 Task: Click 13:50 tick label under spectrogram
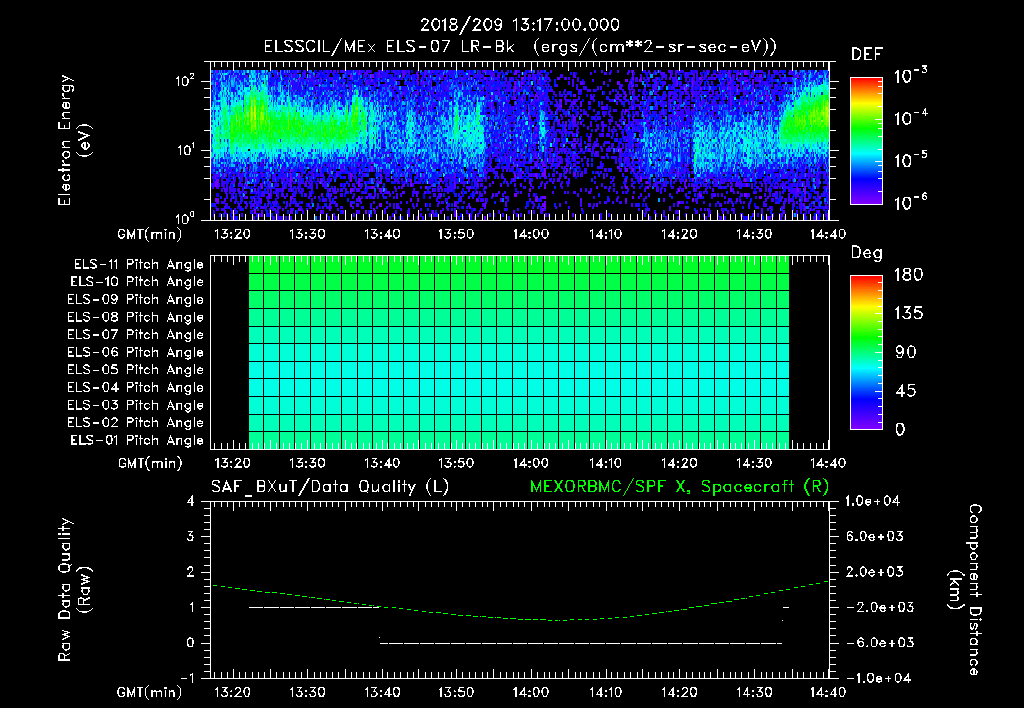(456, 234)
